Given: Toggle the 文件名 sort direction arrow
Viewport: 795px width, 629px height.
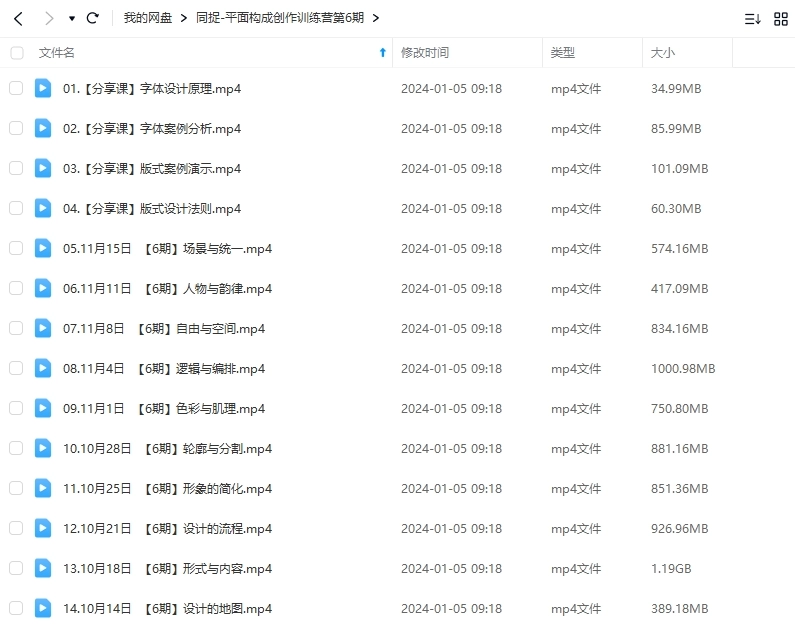Looking at the screenshot, I should coord(382,53).
